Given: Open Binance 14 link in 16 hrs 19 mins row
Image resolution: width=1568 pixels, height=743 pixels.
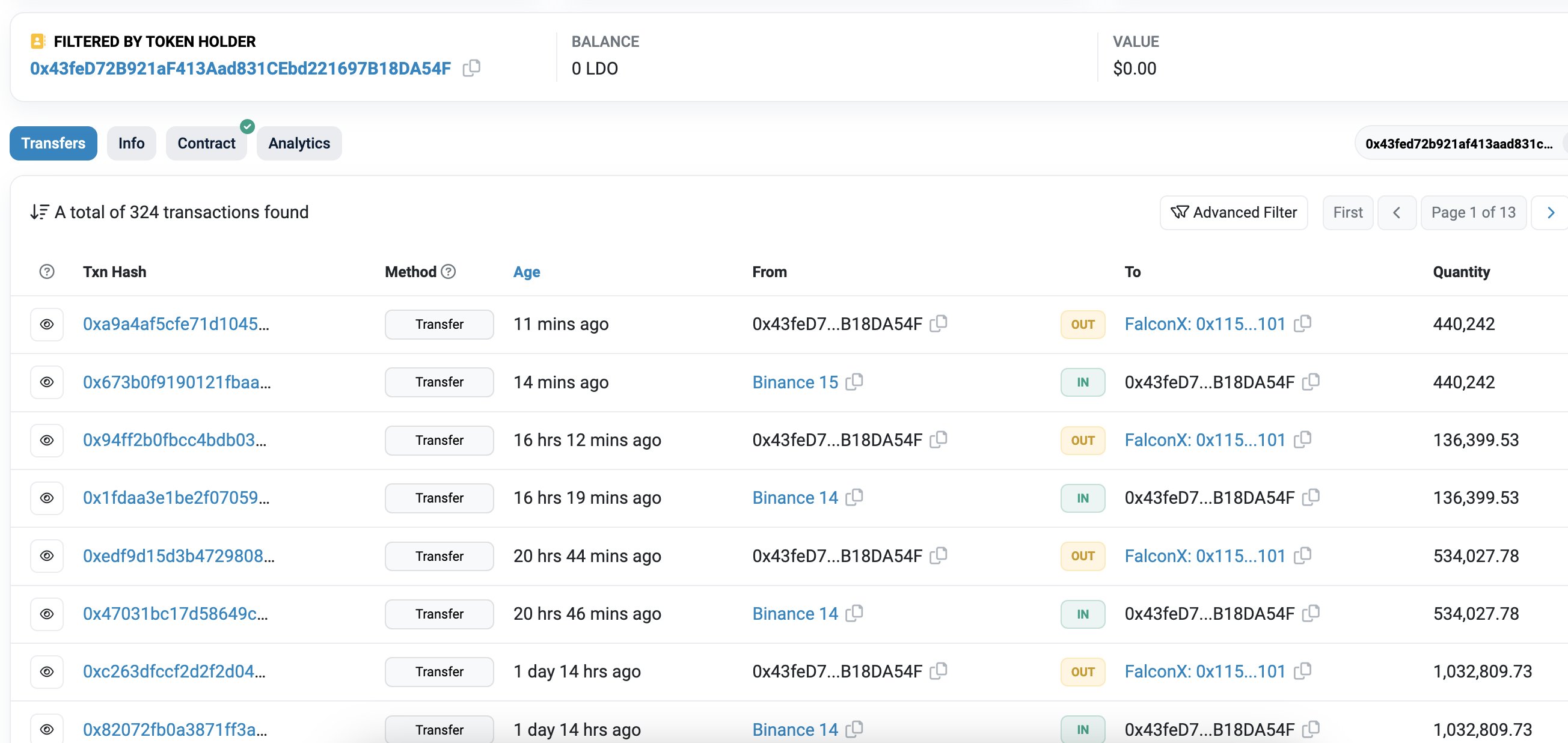Looking at the screenshot, I should (795, 498).
